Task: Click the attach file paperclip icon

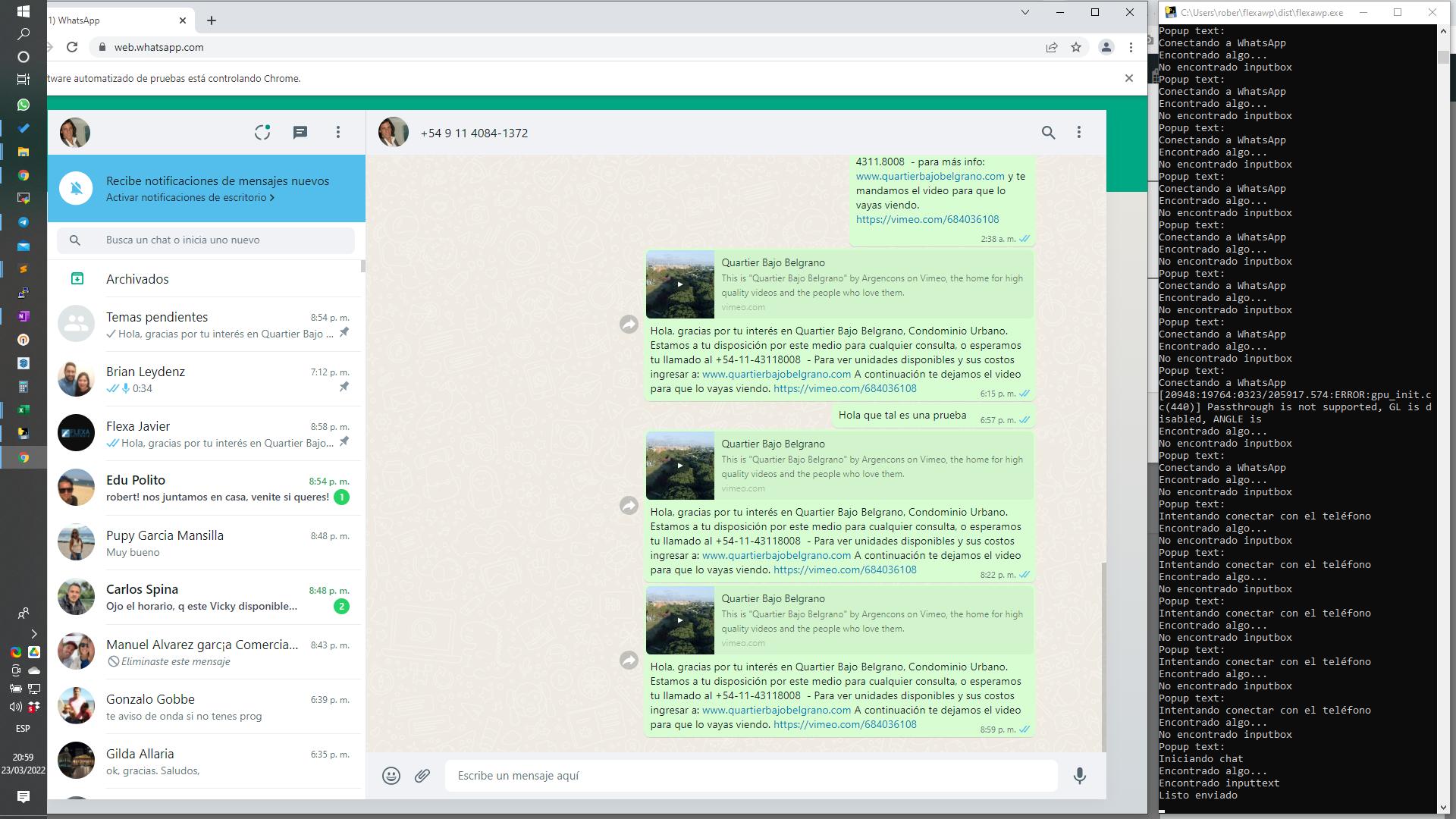Action: pos(422,776)
